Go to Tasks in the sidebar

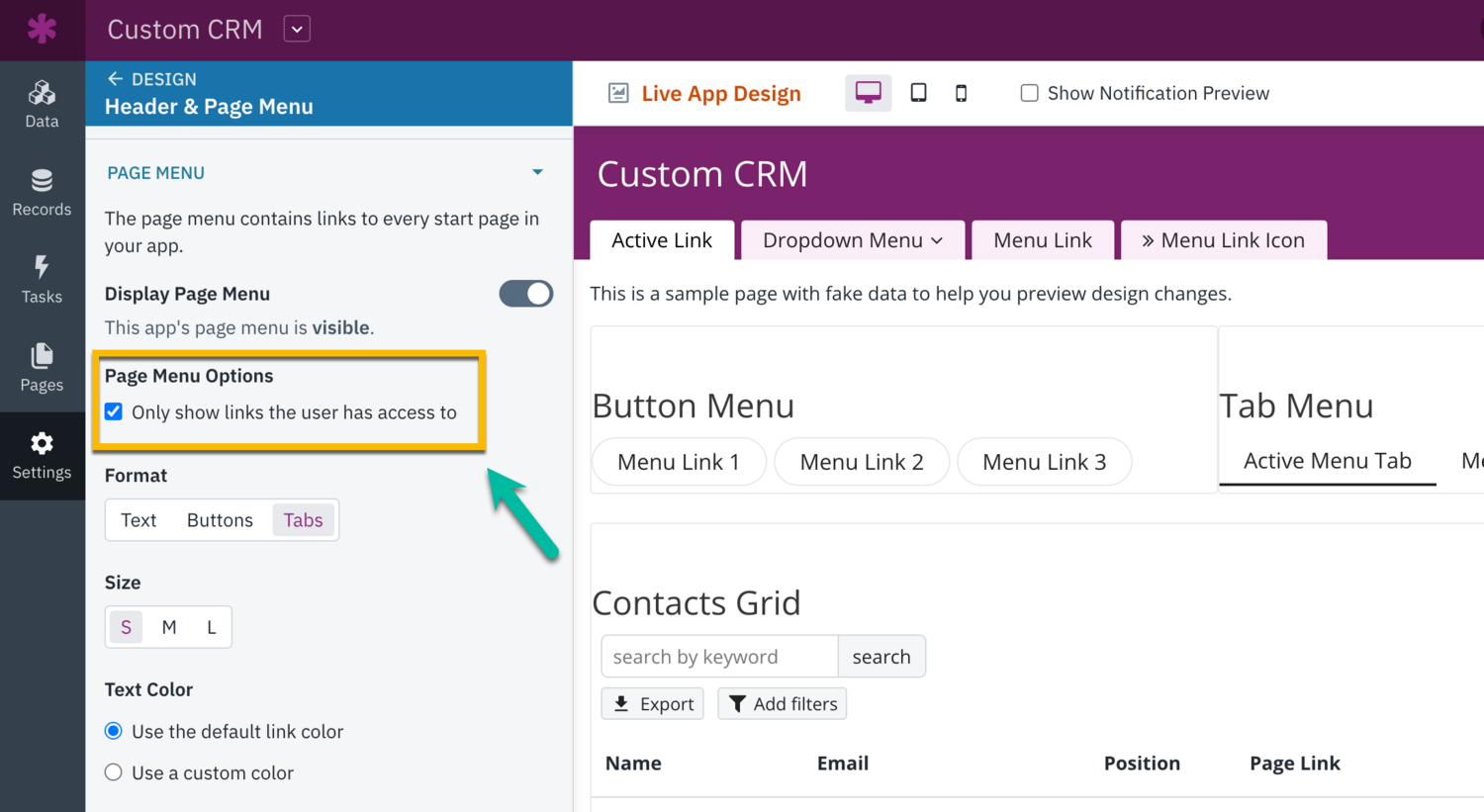tap(42, 279)
